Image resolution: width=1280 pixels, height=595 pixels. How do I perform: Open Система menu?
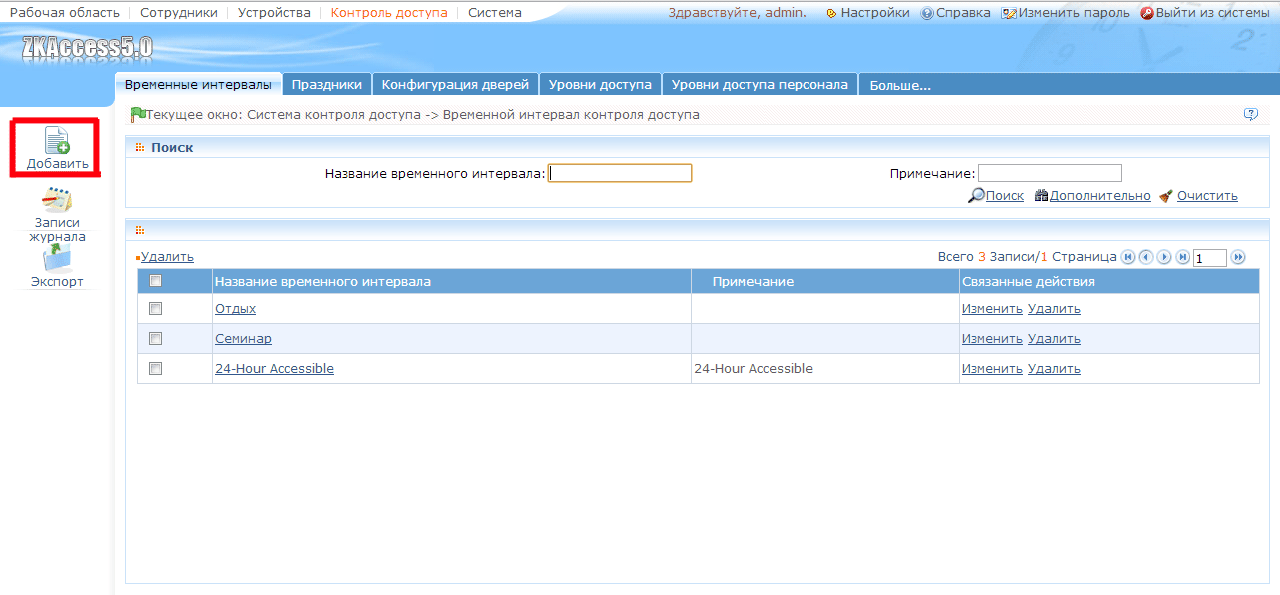coord(495,13)
